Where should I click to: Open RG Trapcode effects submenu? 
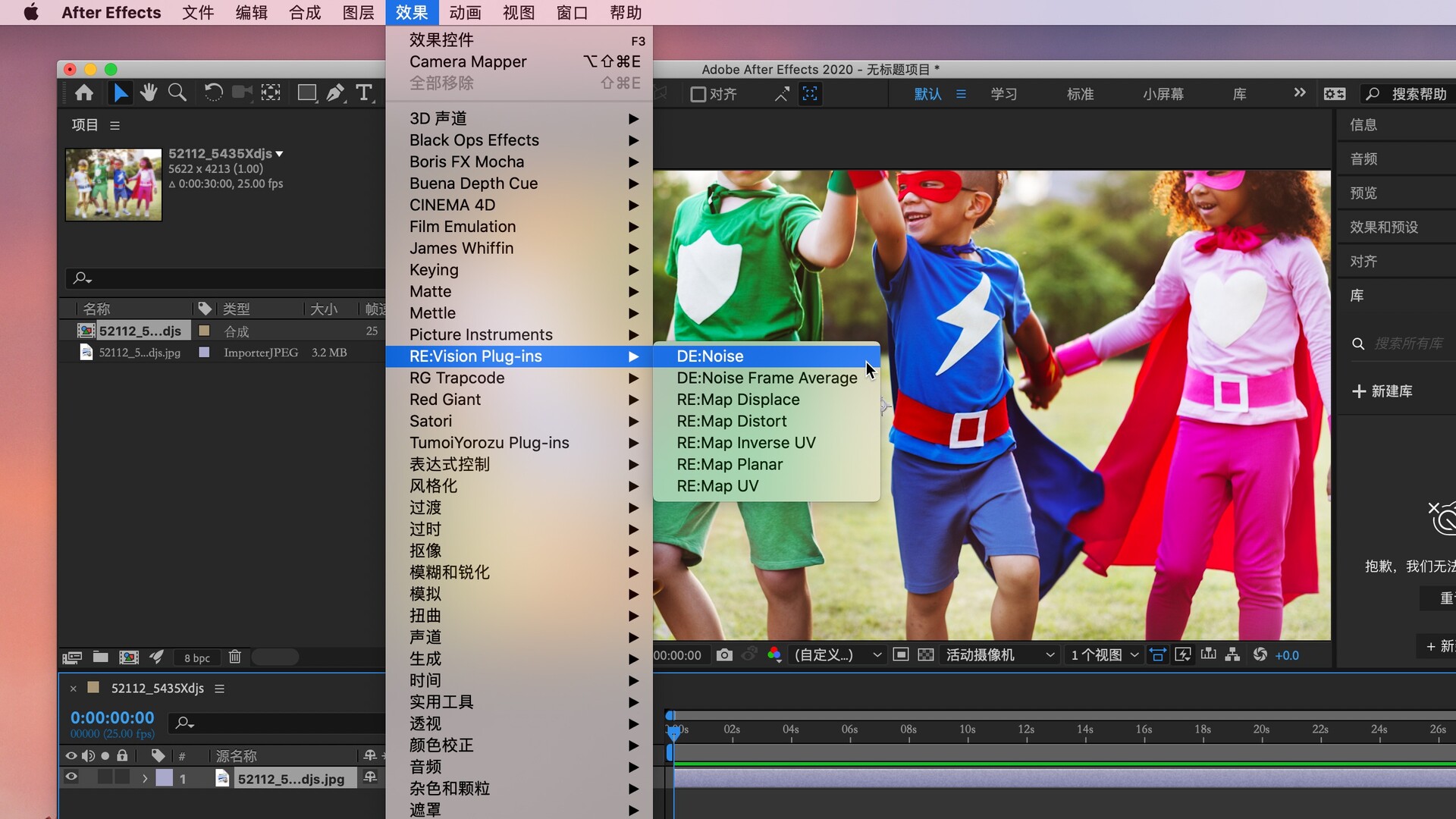point(519,378)
